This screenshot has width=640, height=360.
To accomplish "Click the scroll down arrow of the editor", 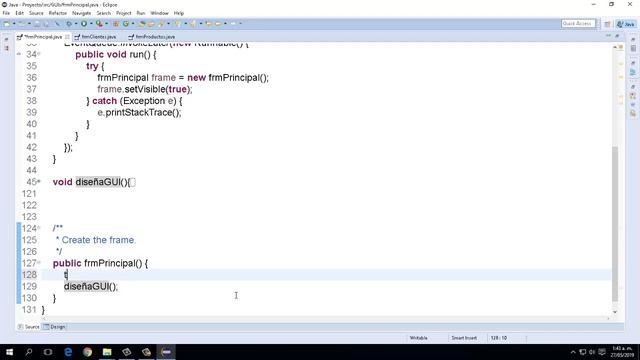I will tap(615, 312).
